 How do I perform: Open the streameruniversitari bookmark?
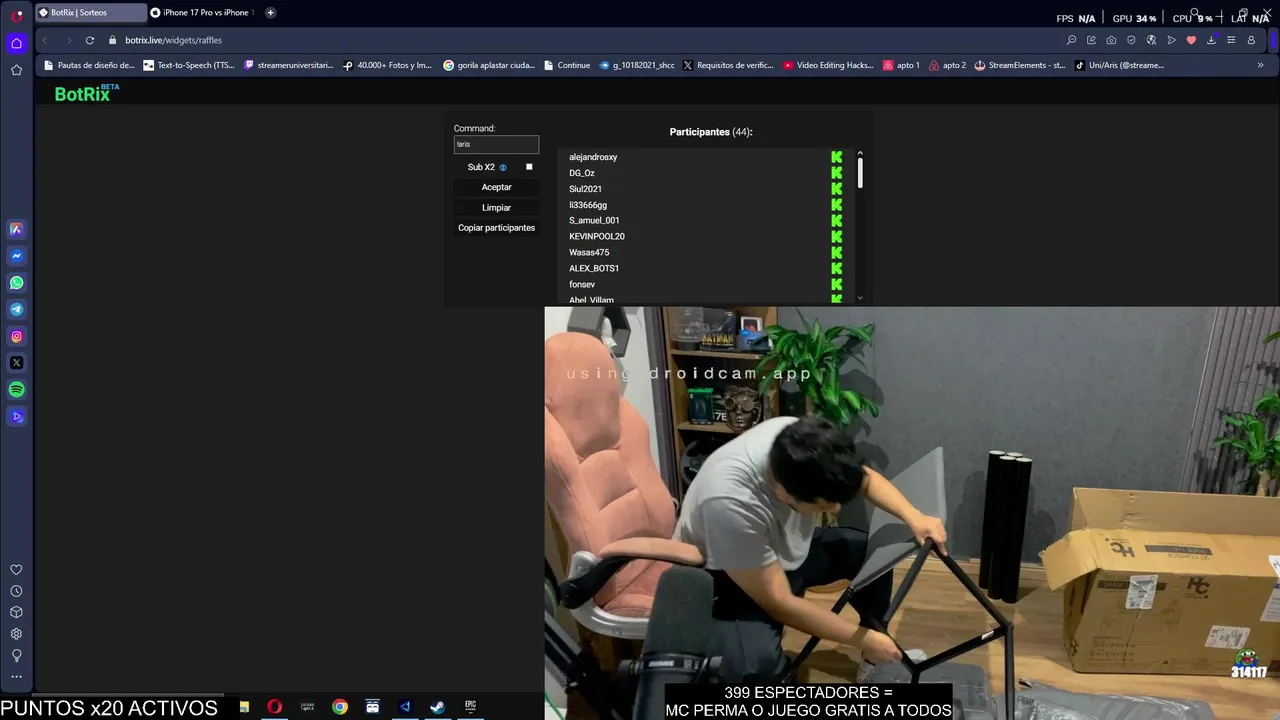[x=289, y=65]
